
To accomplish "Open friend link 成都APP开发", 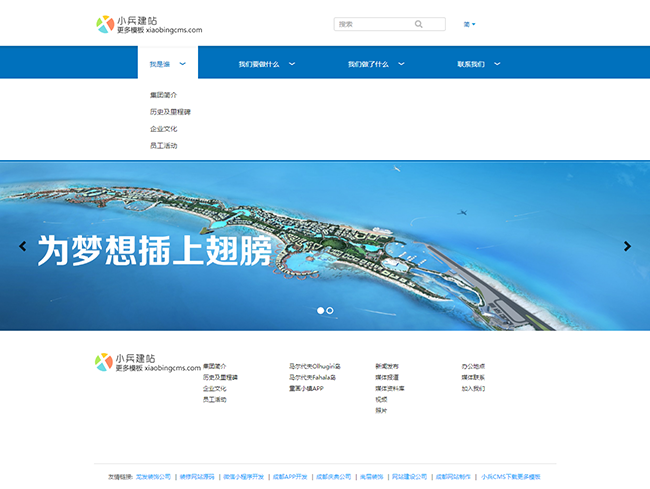I will [290, 477].
